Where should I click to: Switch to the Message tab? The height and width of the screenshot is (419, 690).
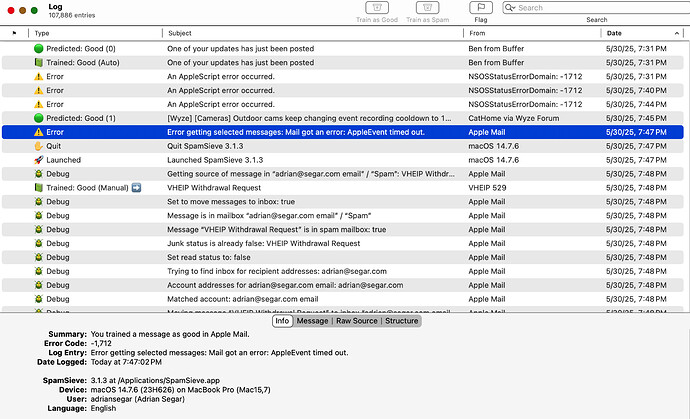pyautogui.click(x=312, y=321)
